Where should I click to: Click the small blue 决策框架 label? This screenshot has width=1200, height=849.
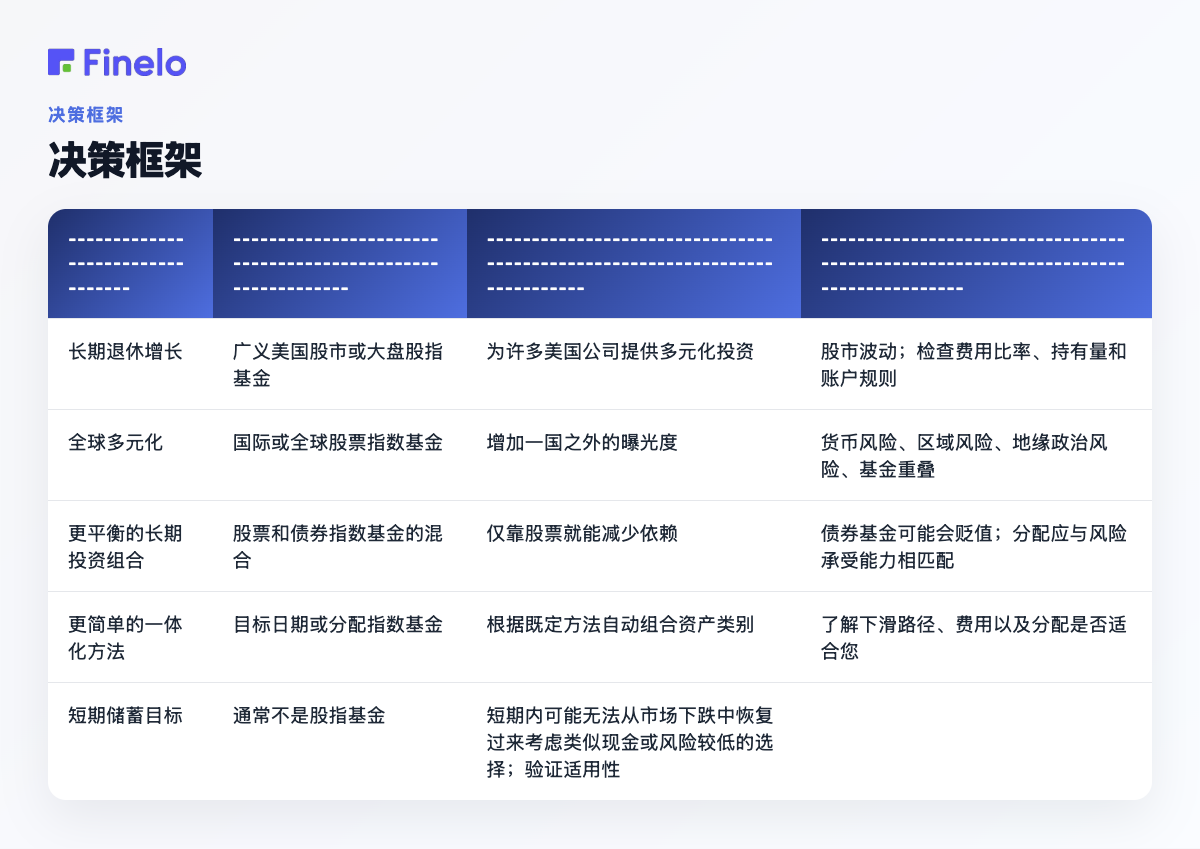(x=86, y=115)
